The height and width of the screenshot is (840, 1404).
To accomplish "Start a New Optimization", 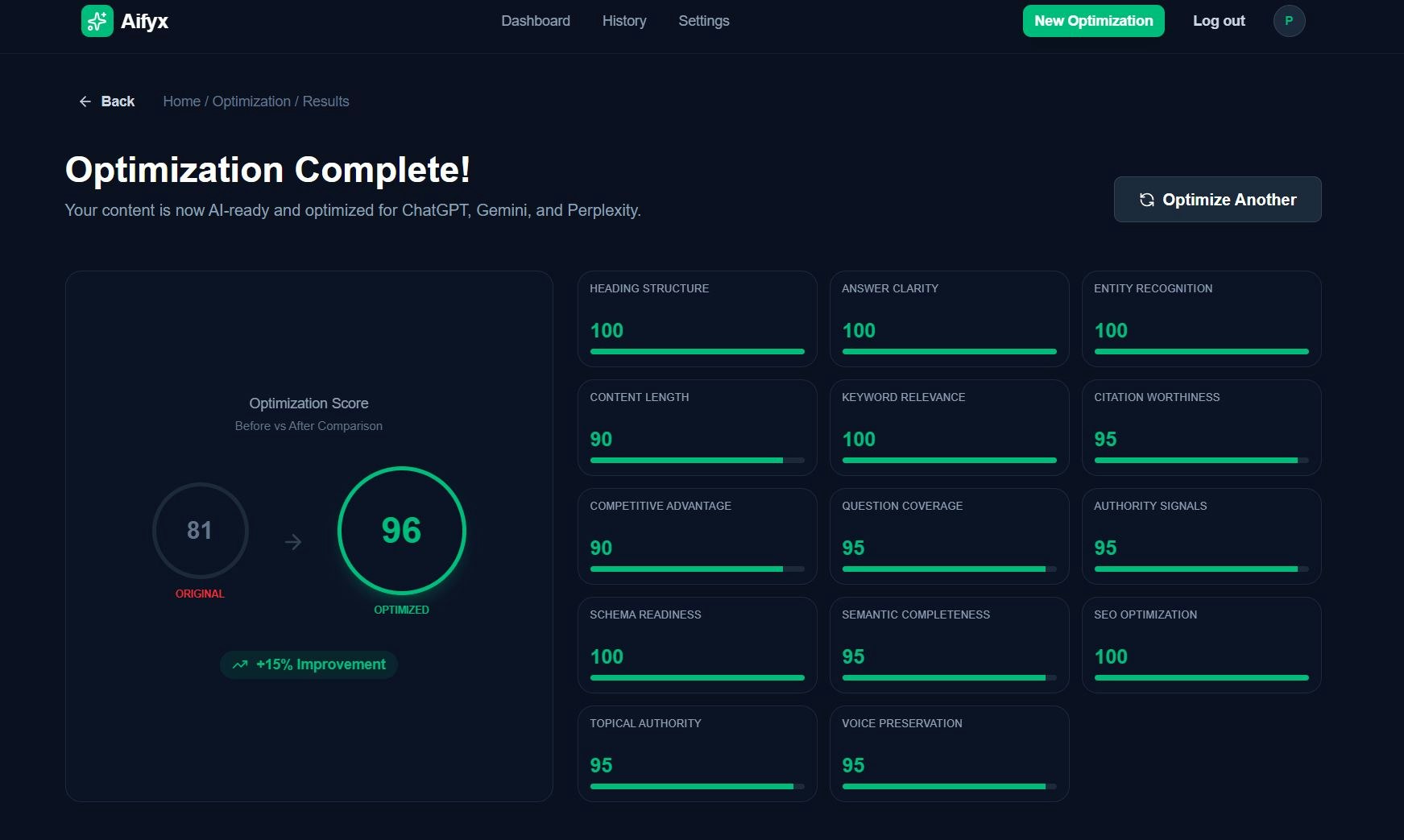I will tap(1094, 21).
